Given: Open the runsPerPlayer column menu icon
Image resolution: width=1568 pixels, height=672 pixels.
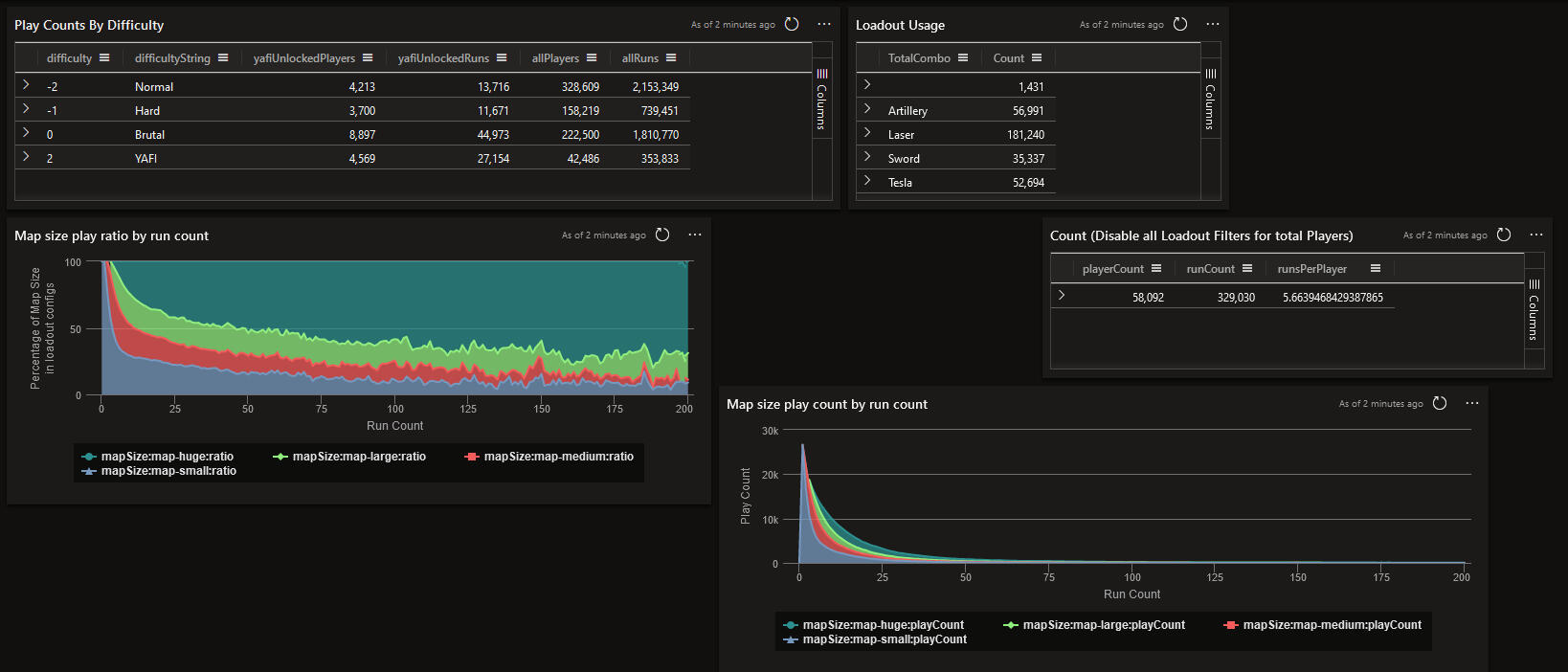Looking at the screenshot, I should click(1376, 268).
